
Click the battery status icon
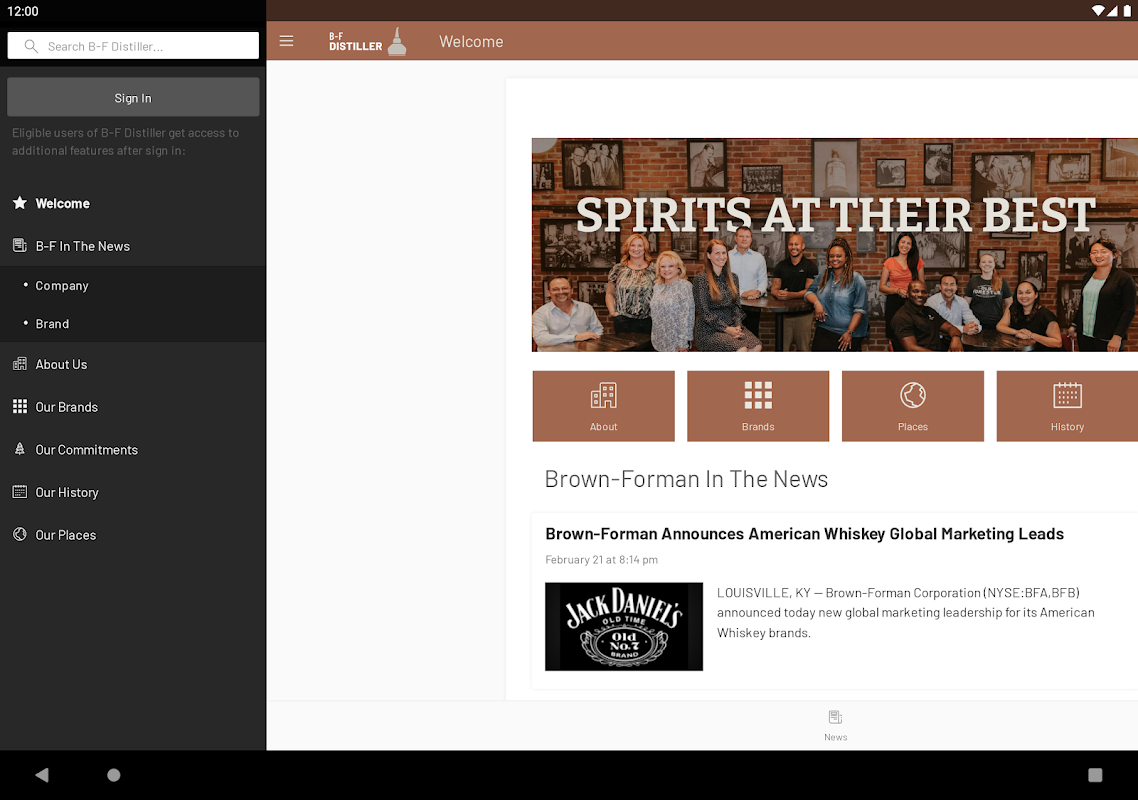tap(1127, 10)
